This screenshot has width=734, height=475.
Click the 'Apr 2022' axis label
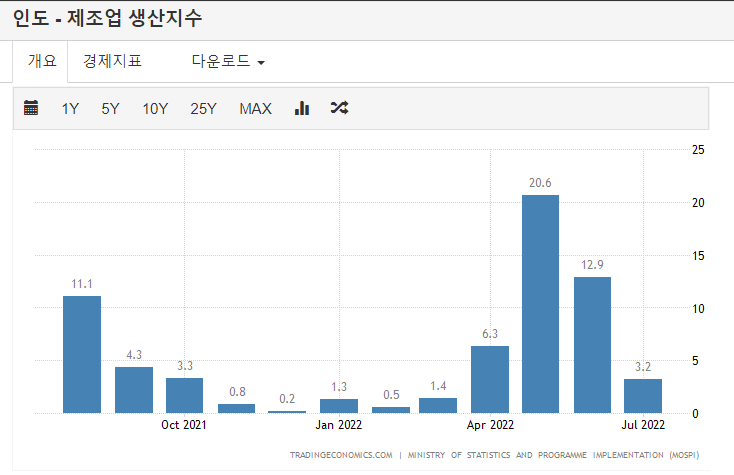click(490, 425)
